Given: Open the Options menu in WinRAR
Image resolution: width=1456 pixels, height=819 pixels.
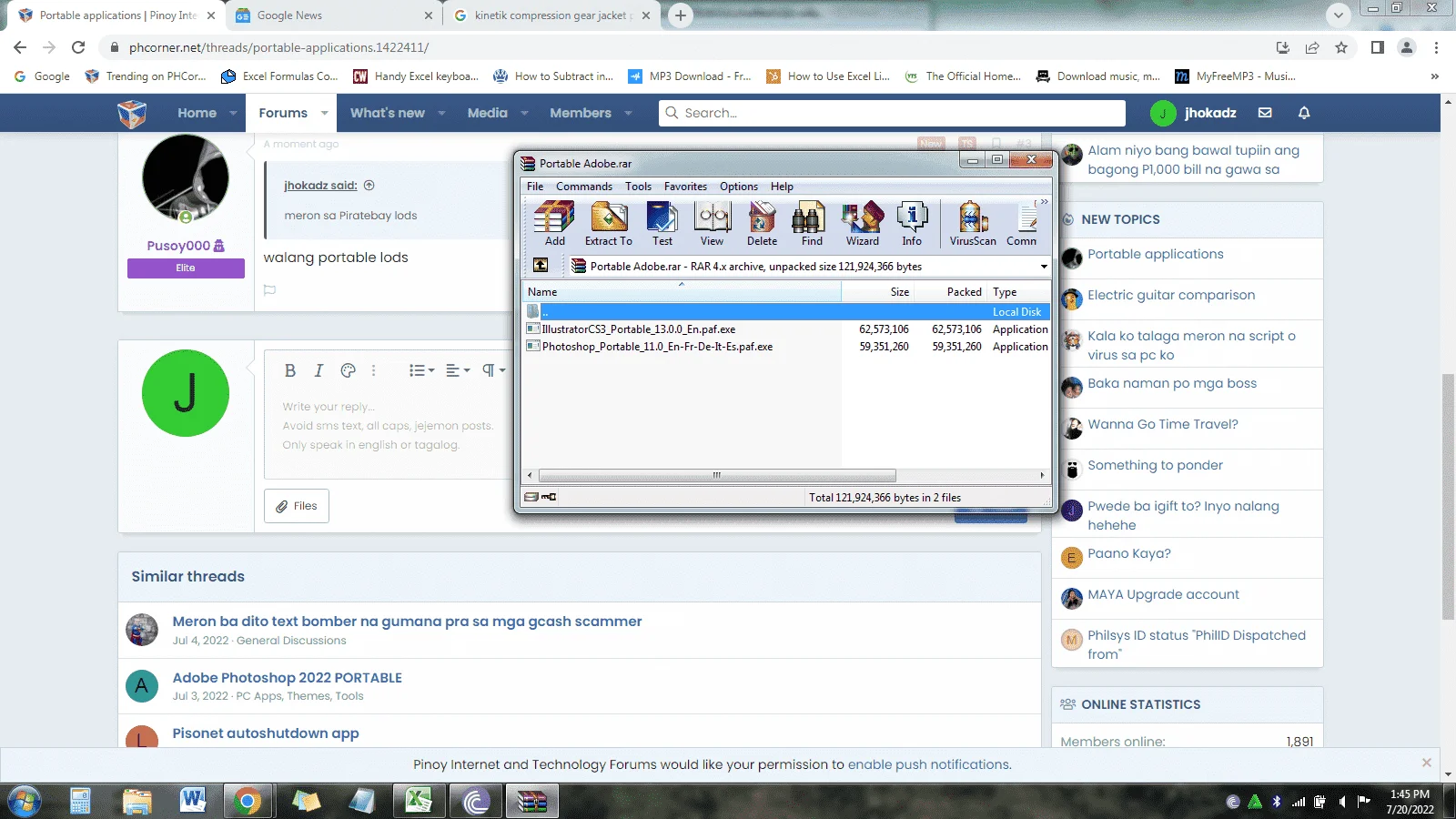Looking at the screenshot, I should pos(739,187).
